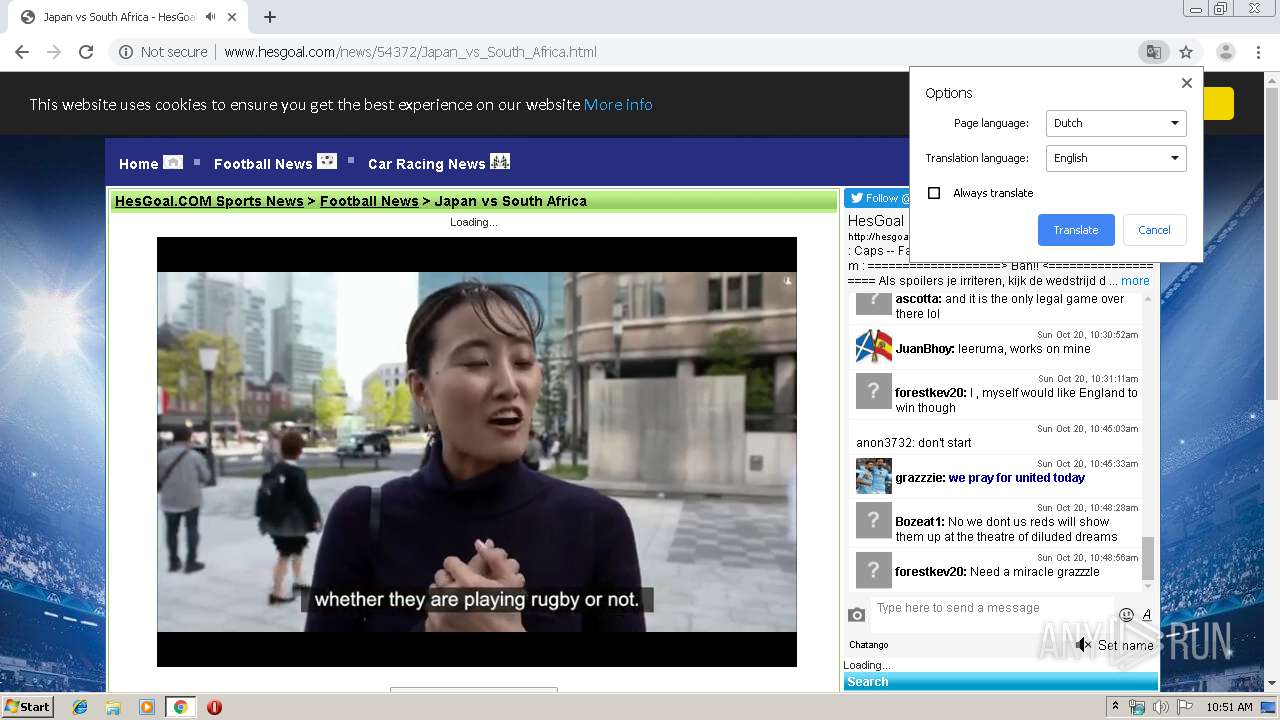Open a new tab with the plus button
This screenshot has width=1280, height=720.
(270, 17)
